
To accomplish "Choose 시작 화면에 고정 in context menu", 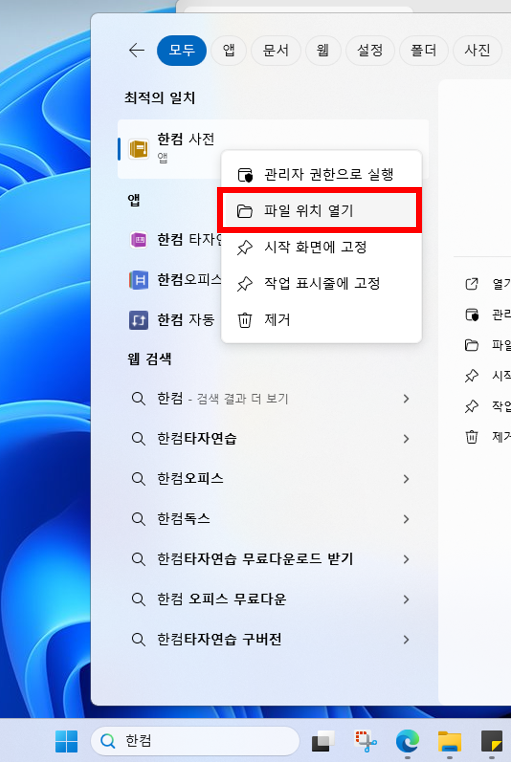I will (x=321, y=247).
